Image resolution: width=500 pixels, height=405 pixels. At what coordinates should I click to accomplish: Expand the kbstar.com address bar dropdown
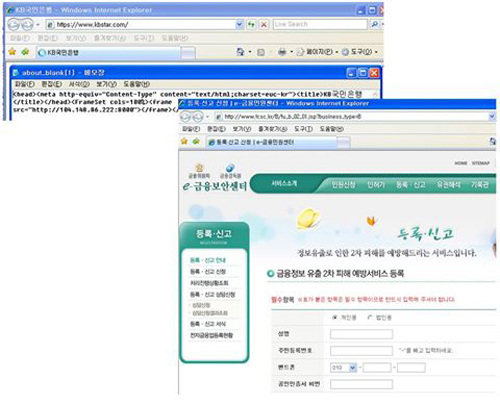[x=239, y=24]
